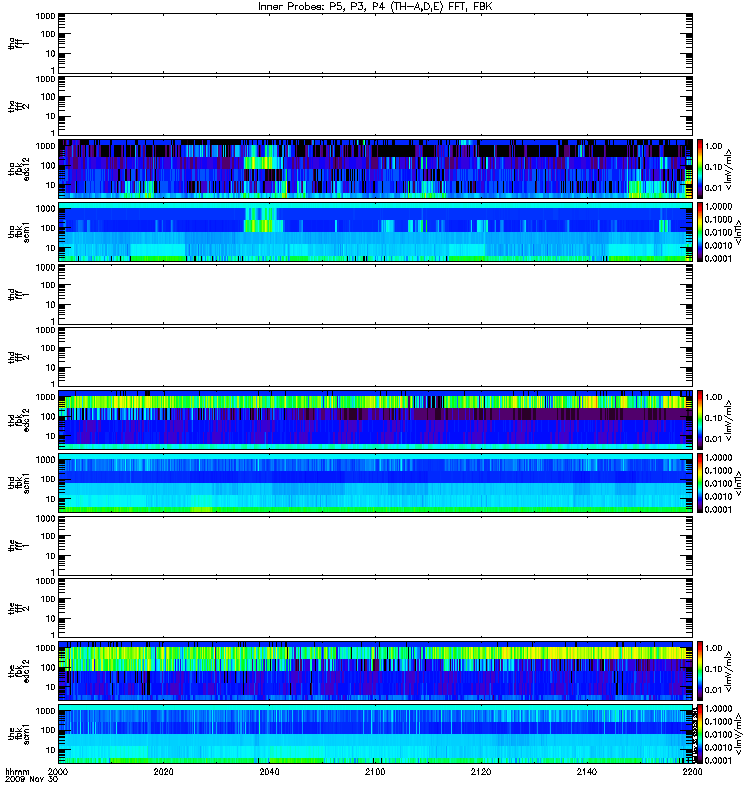Click the '<|nT|>' unit label of tha scm1
Screen dimensions: 750x800
(x=738, y=232)
